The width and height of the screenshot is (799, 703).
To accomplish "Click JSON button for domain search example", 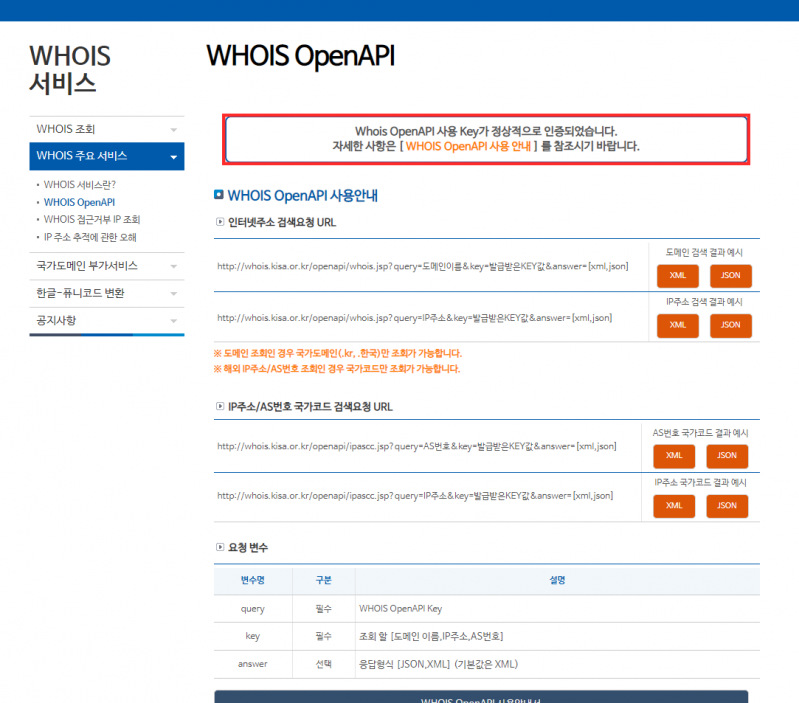I will click(730, 276).
